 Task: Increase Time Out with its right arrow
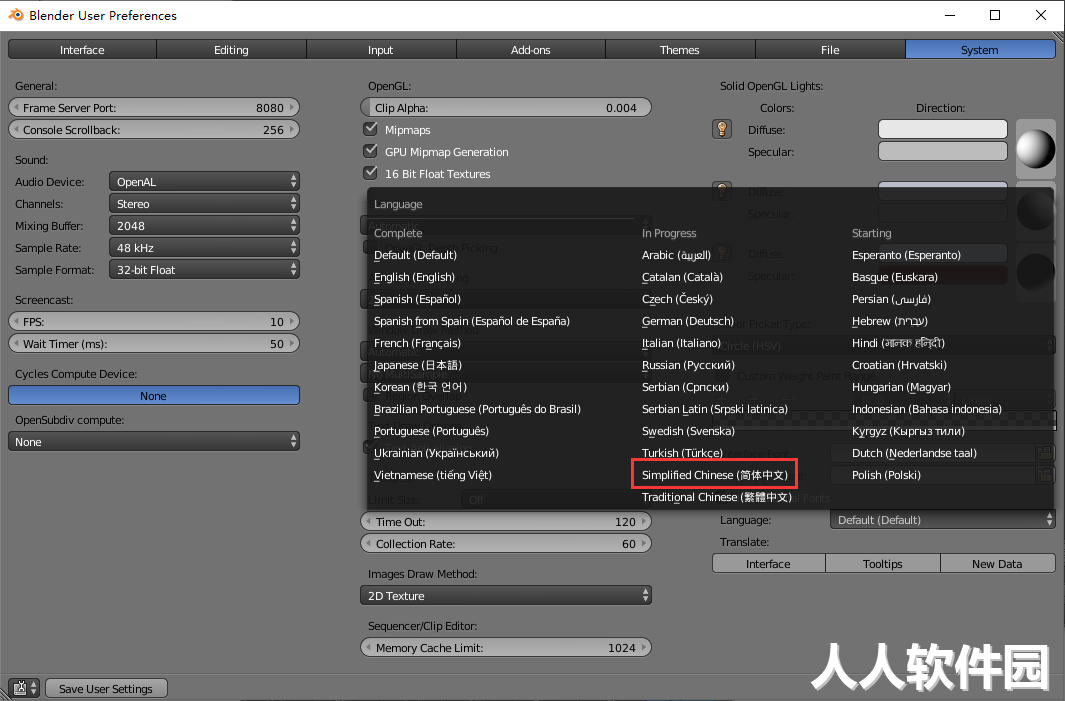pos(644,522)
